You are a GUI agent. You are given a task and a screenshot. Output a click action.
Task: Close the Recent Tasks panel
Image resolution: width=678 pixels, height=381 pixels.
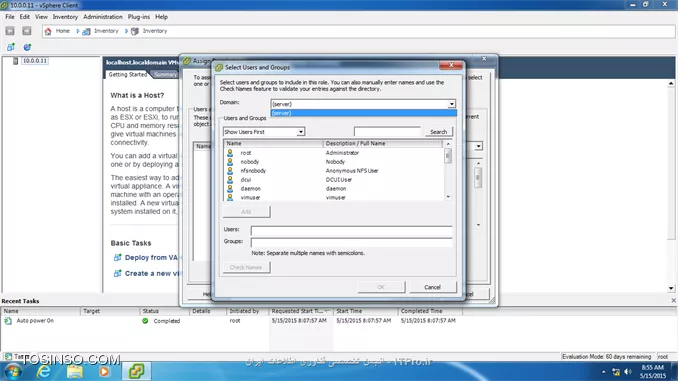point(673,301)
